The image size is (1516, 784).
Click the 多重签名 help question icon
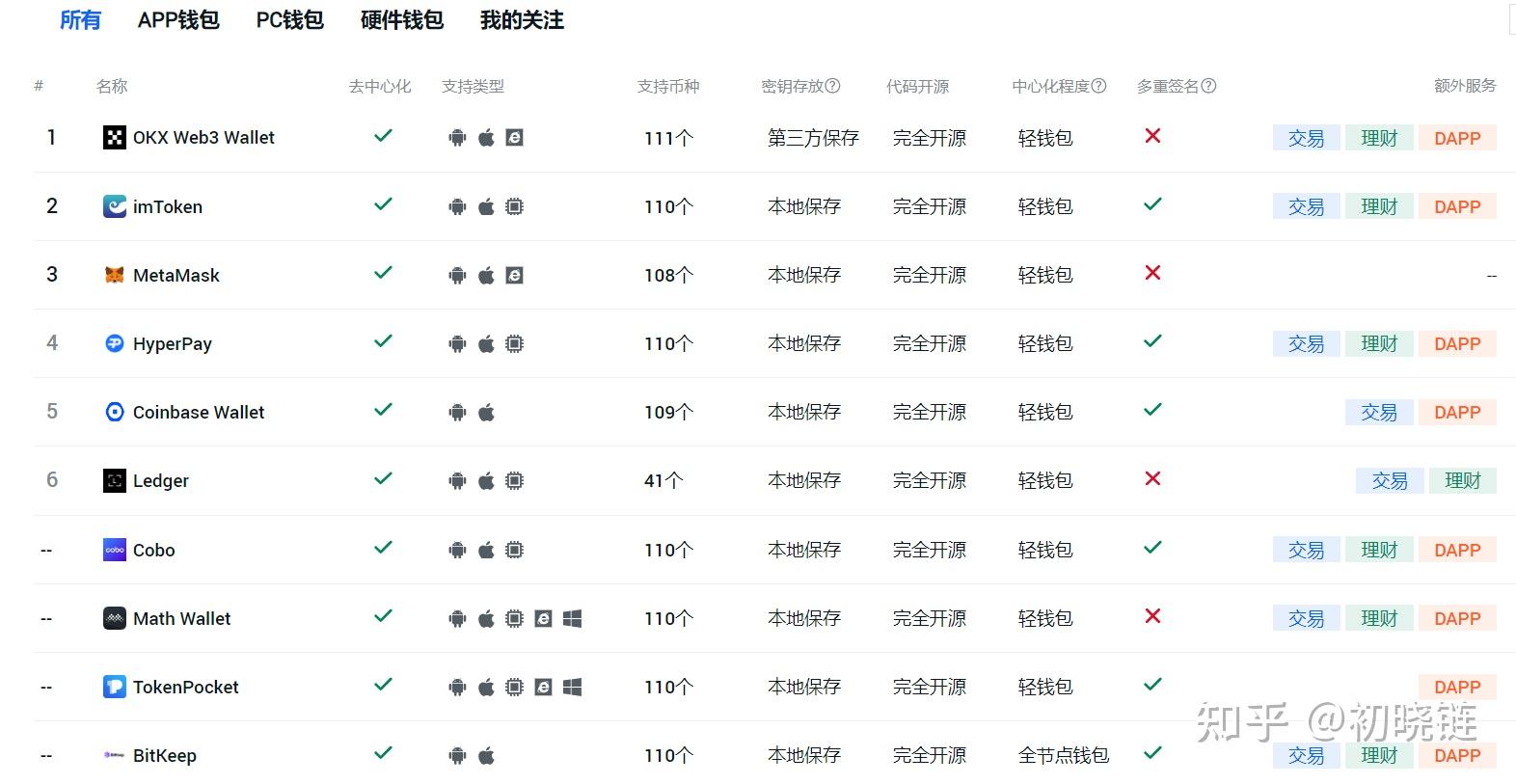click(1208, 86)
